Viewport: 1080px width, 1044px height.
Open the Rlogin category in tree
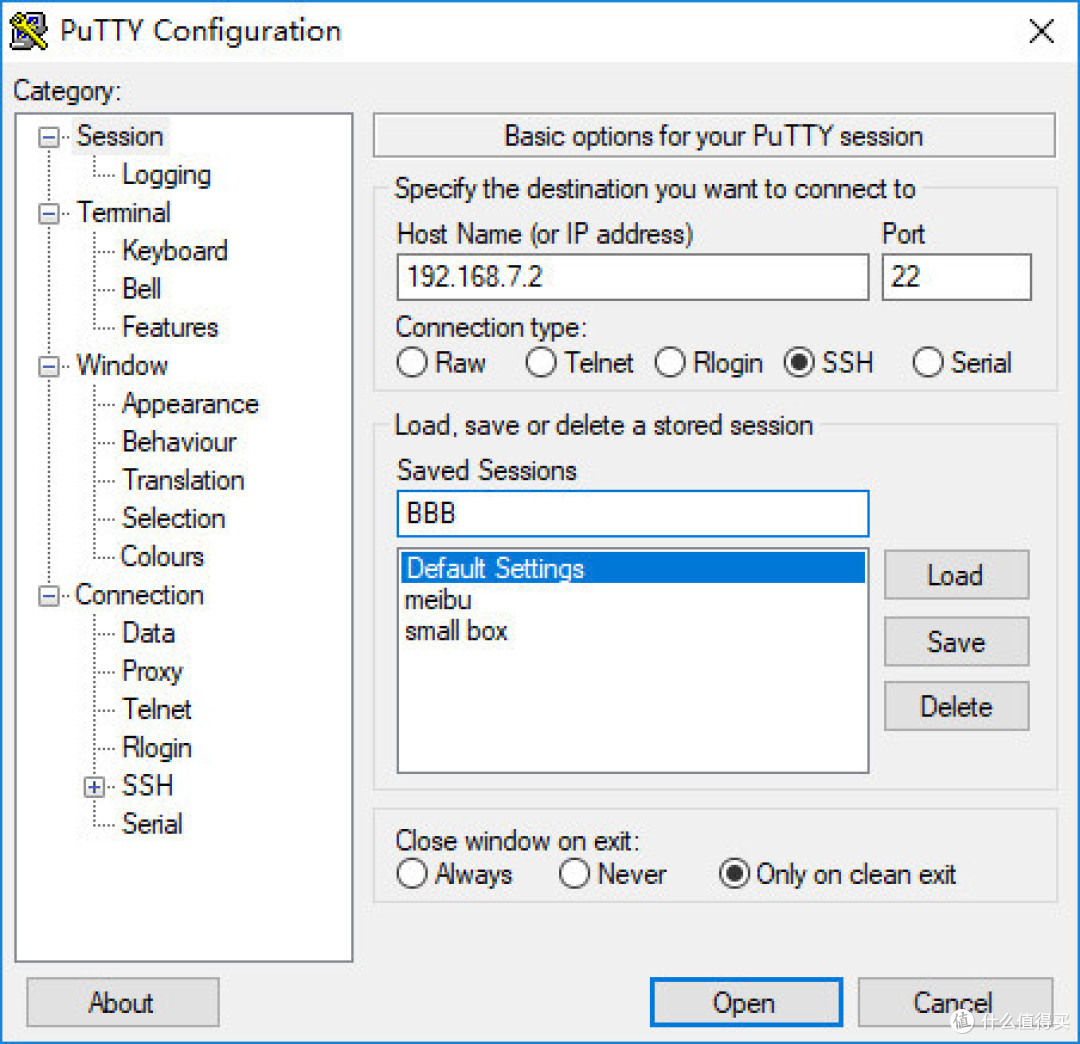pyautogui.click(x=156, y=749)
